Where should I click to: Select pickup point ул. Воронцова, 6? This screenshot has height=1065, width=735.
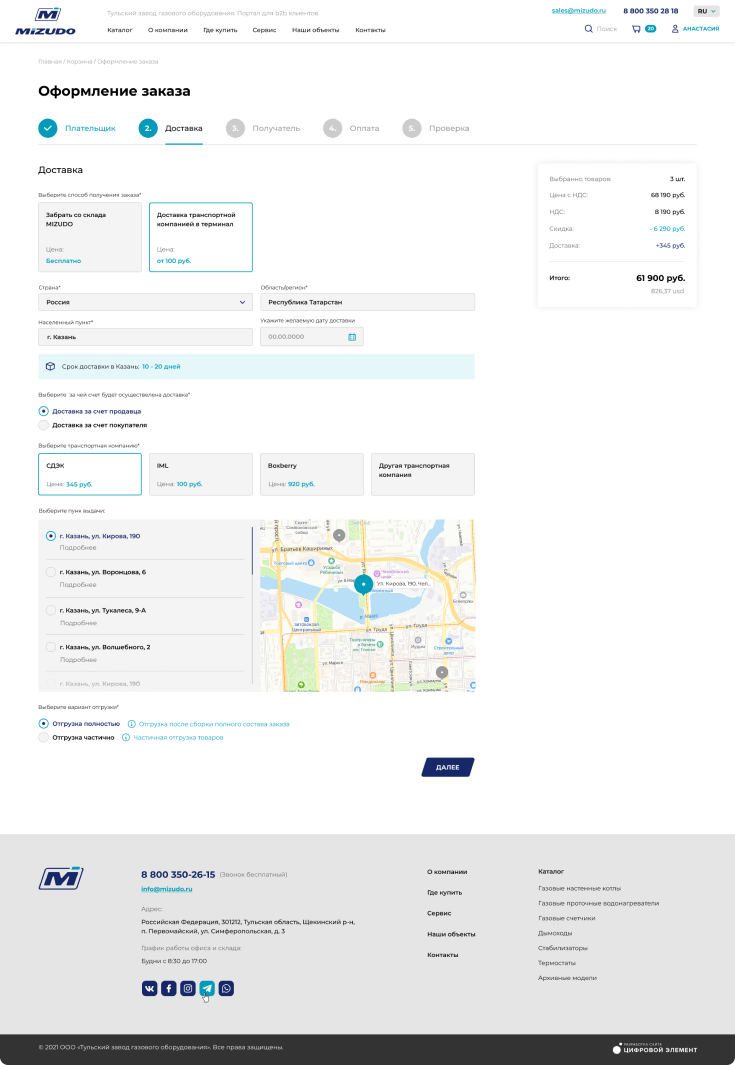point(51,572)
